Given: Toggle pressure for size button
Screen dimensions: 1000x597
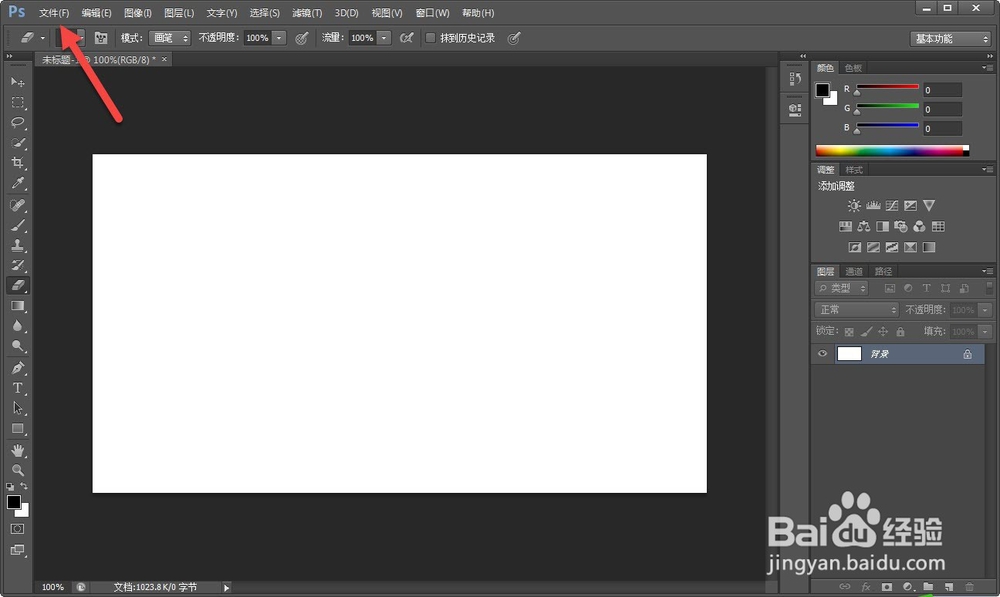Looking at the screenshot, I should click(x=513, y=38).
